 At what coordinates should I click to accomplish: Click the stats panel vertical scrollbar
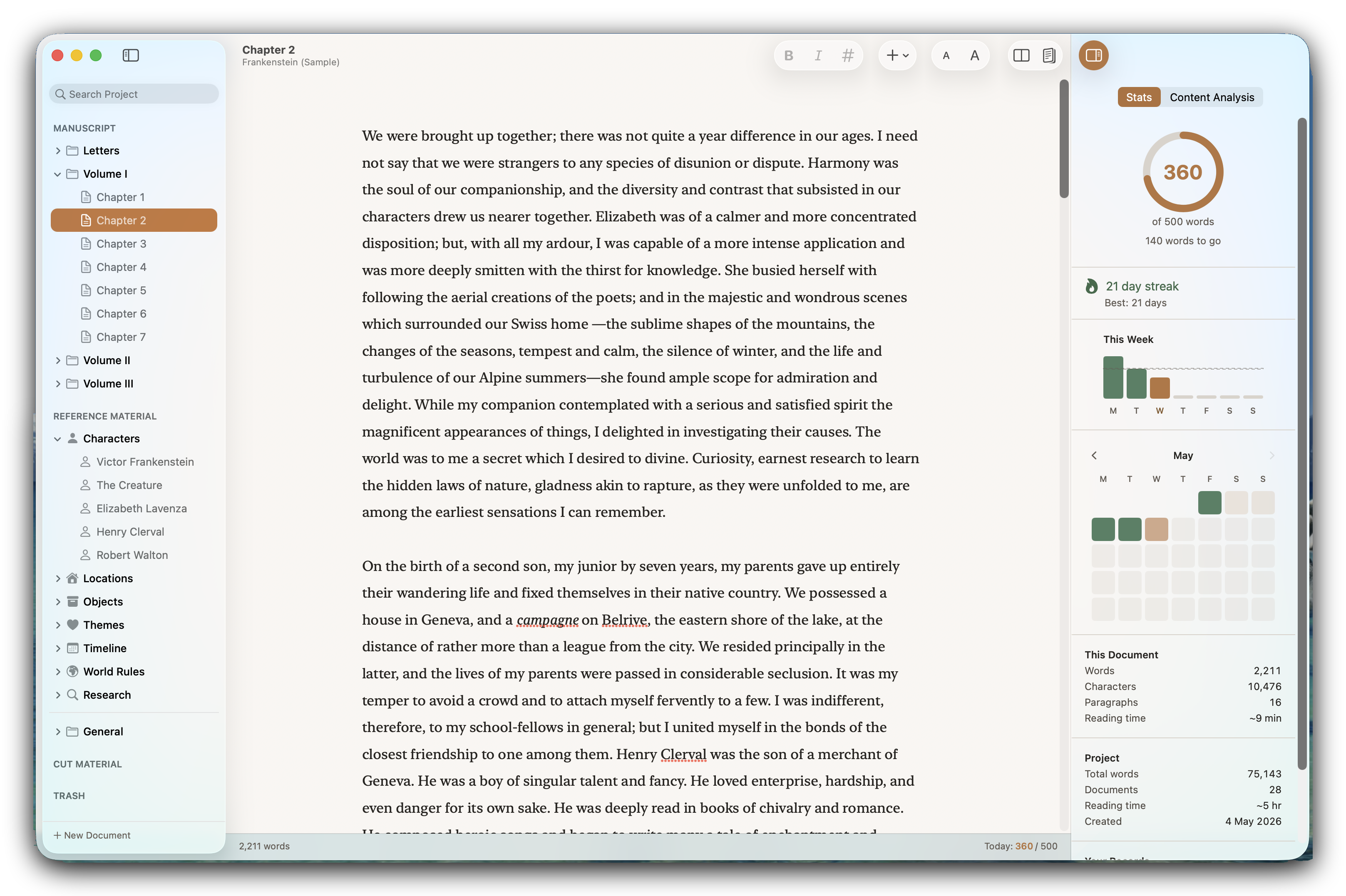(x=1302, y=444)
